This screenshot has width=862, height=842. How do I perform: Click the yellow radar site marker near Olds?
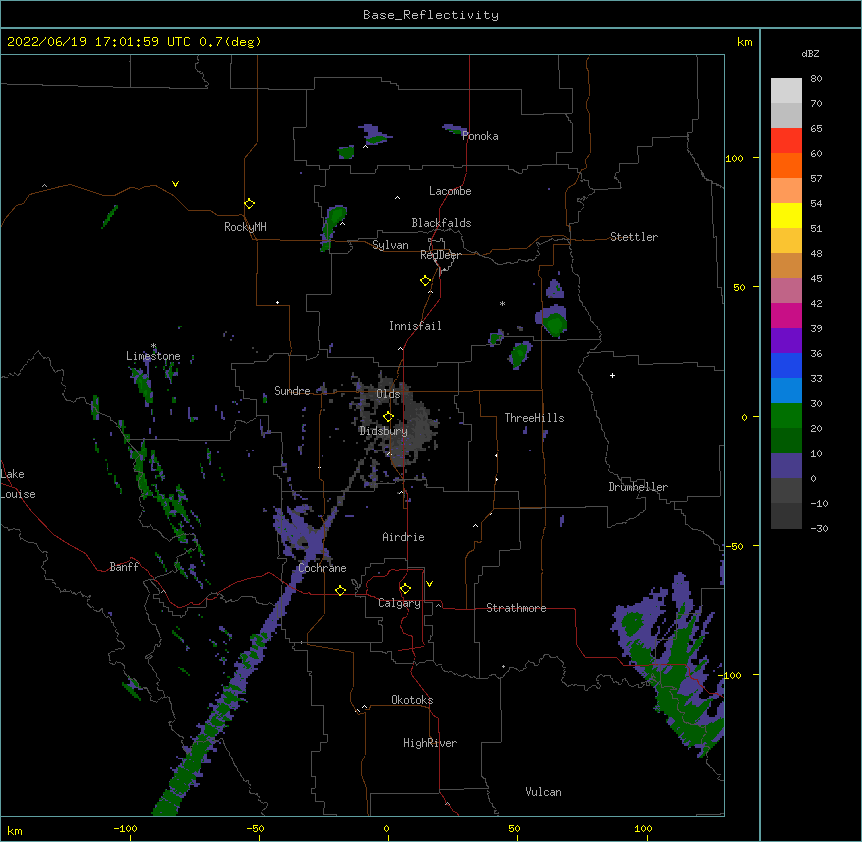point(388,416)
